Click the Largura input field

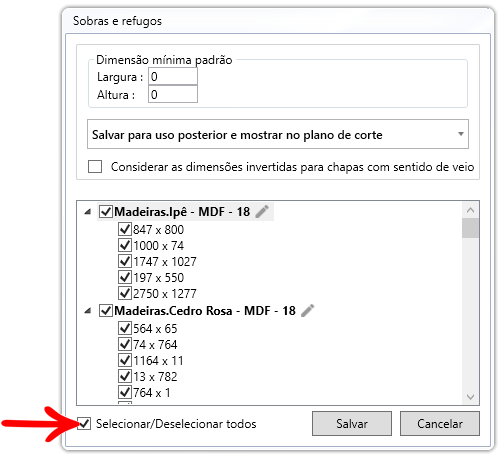173,77
